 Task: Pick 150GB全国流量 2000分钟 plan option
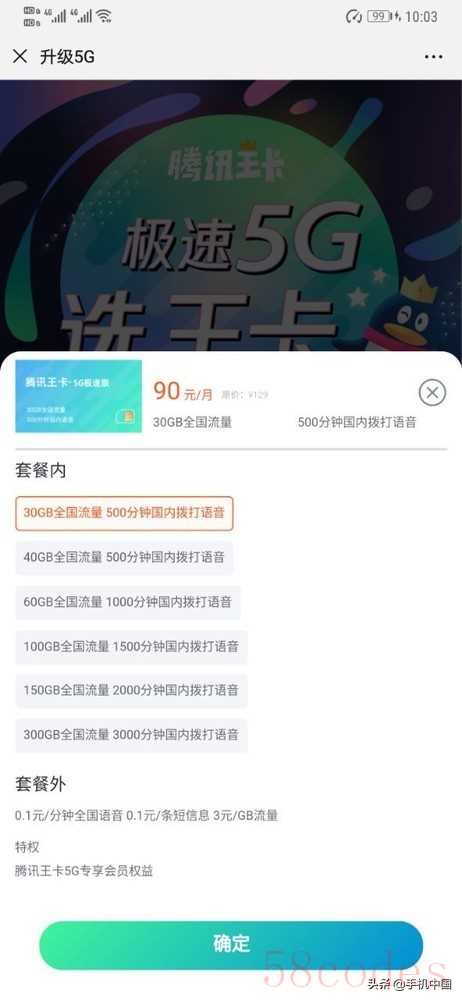point(131,691)
